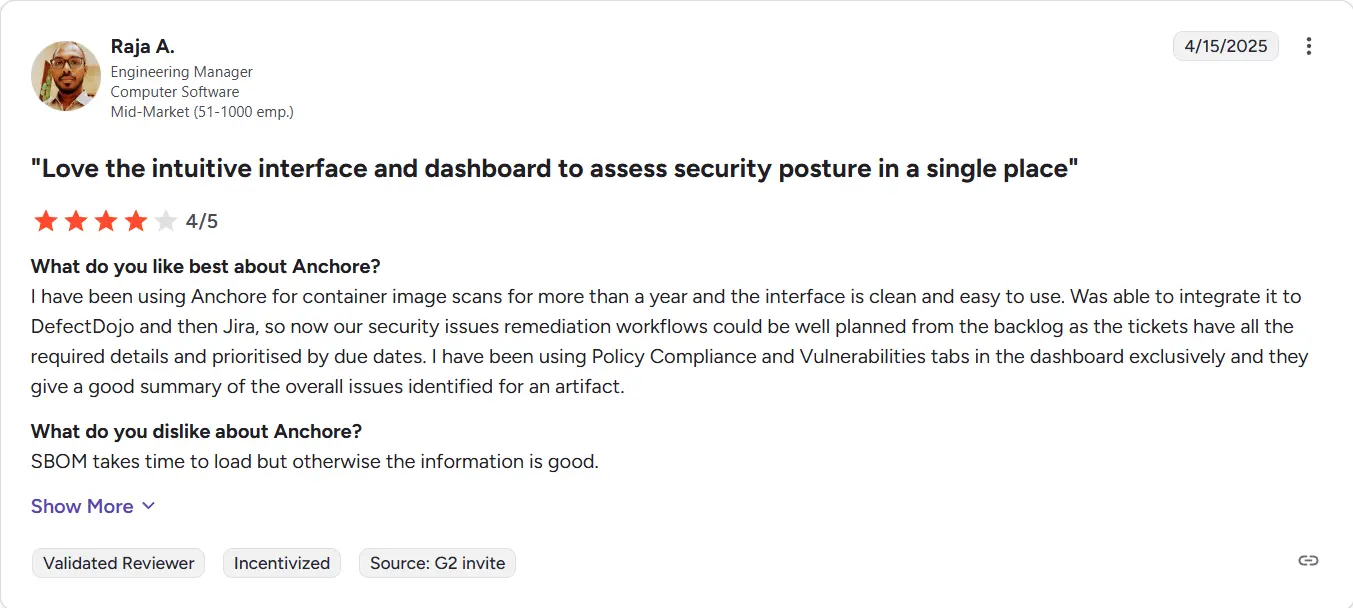Open Raja A.'s profile photo

click(66, 76)
